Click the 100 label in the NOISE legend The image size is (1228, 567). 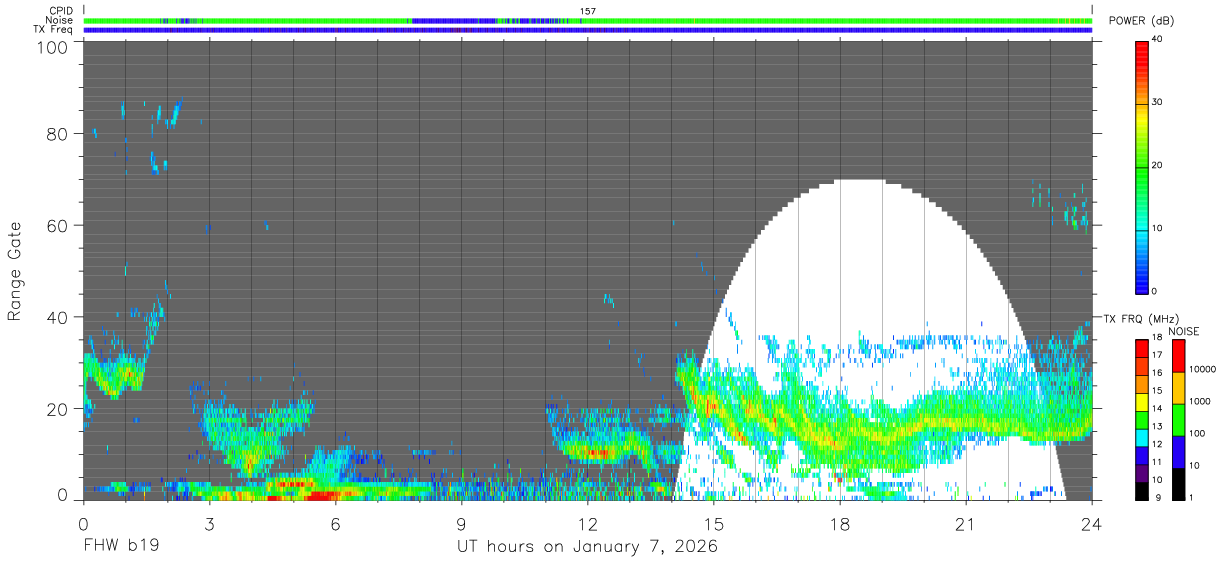(x=1198, y=433)
